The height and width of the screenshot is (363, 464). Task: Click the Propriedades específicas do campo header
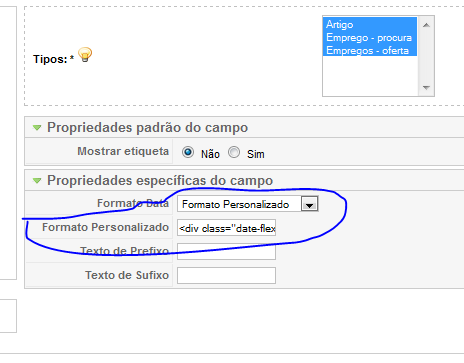tap(160, 181)
